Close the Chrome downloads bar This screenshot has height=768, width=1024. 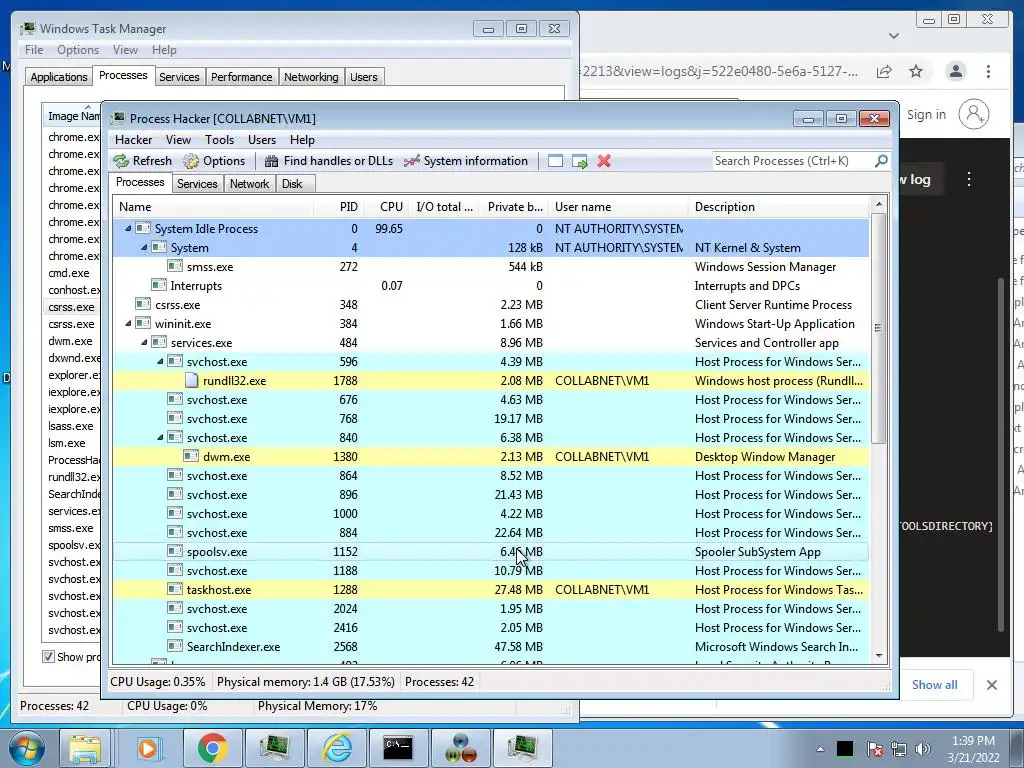991,685
